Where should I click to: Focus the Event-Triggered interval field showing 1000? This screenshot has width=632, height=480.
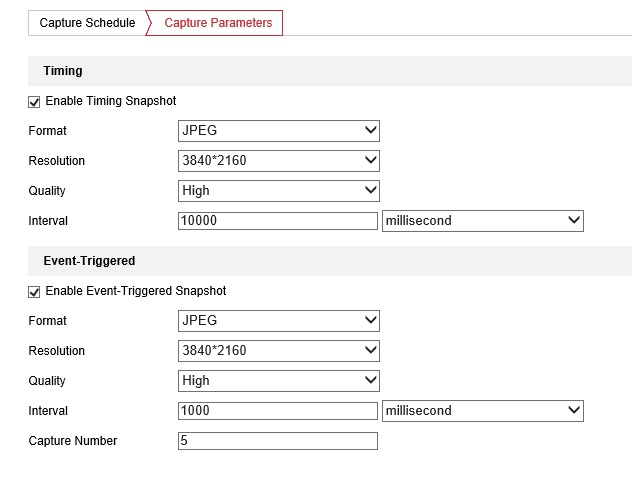click(278, 411)
